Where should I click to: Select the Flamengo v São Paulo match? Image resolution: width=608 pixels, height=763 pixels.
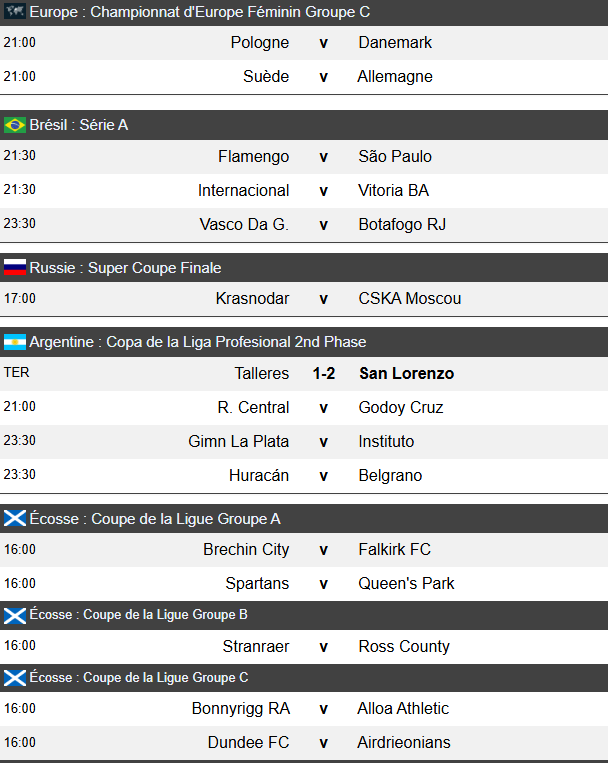[323, 157]
